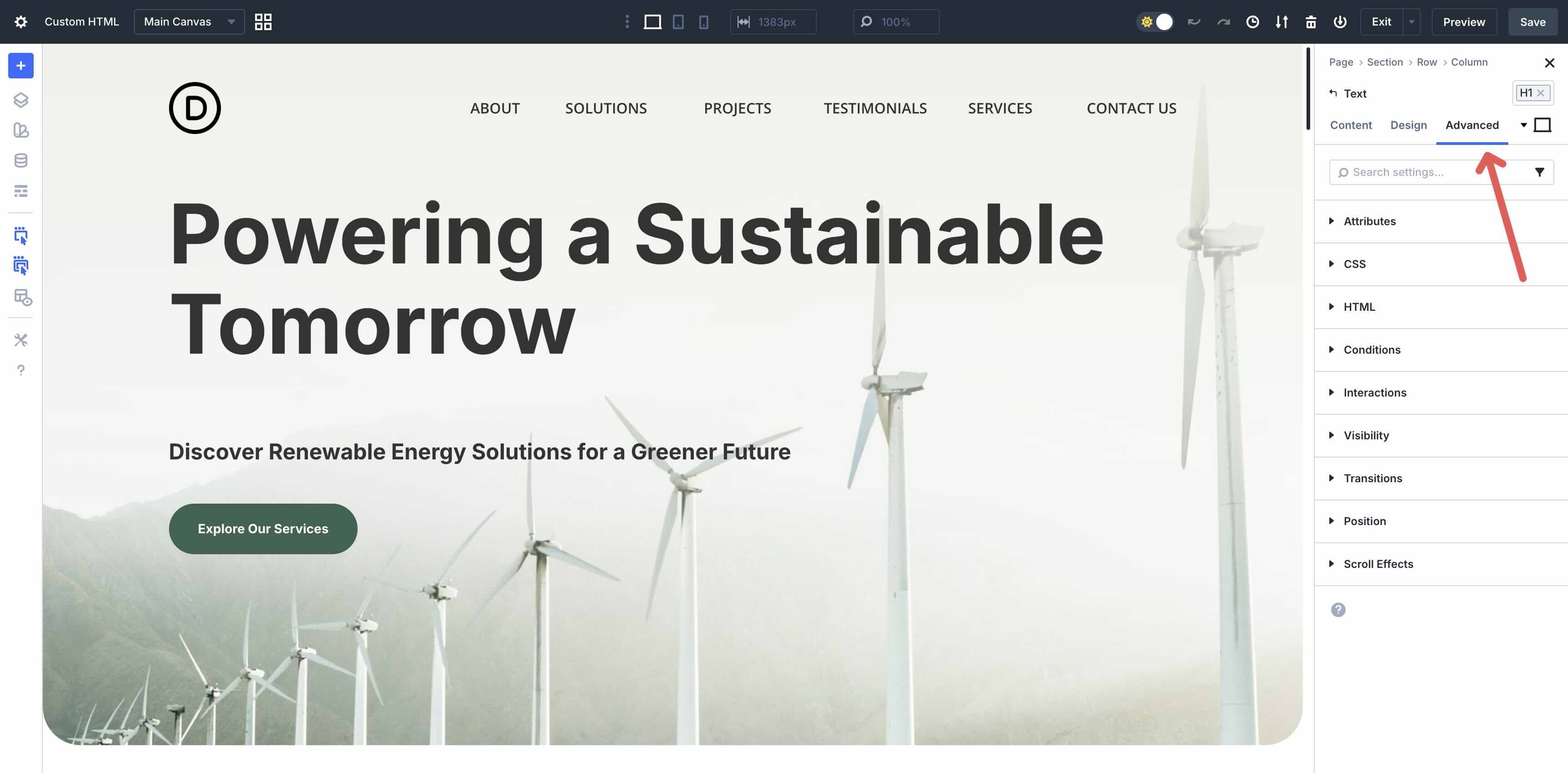
Task: Click the Explore Our Services button
Action: pos(262,528)
